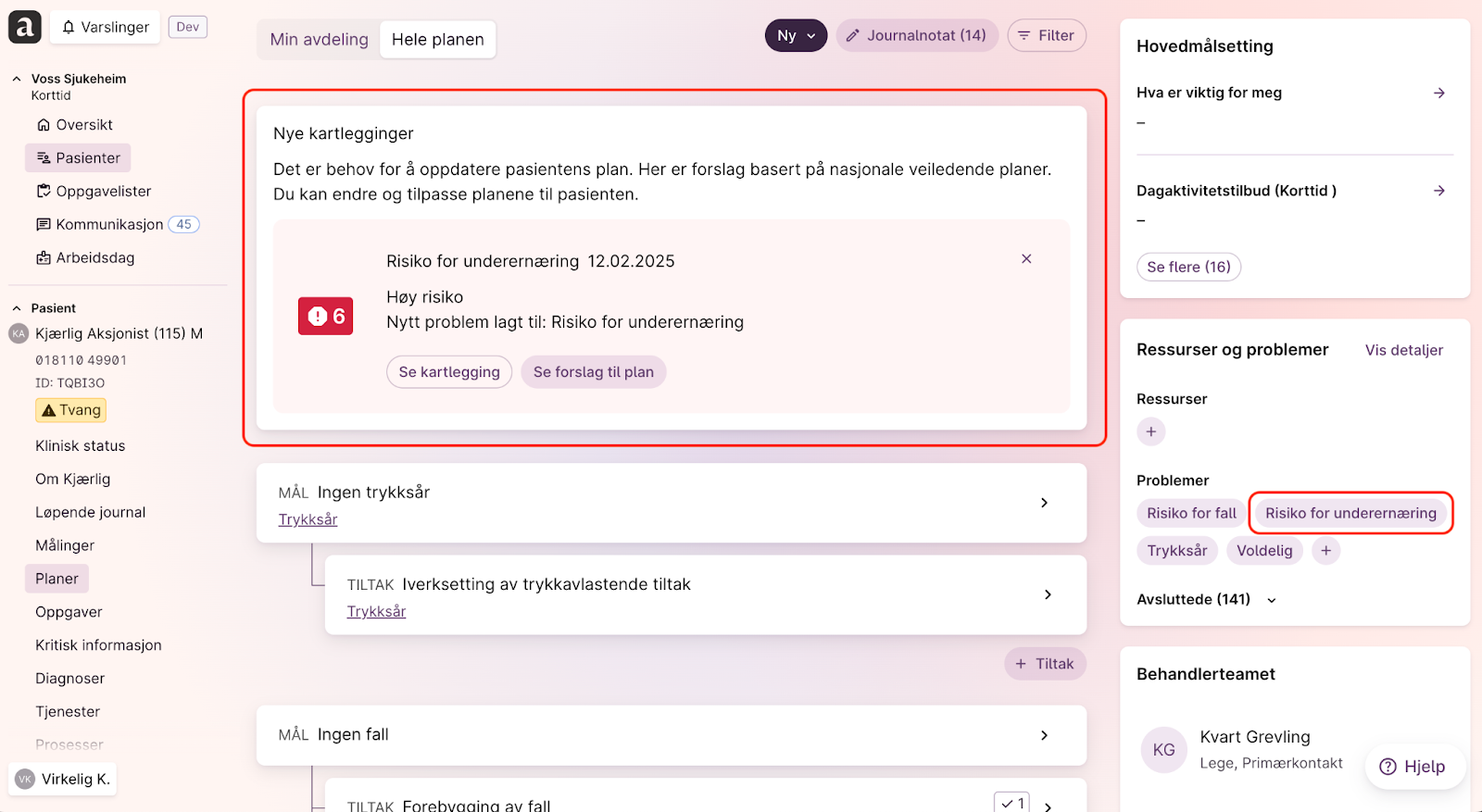Open the Ny dropdown
The image size is (1482, 812).
pos(796,36)
